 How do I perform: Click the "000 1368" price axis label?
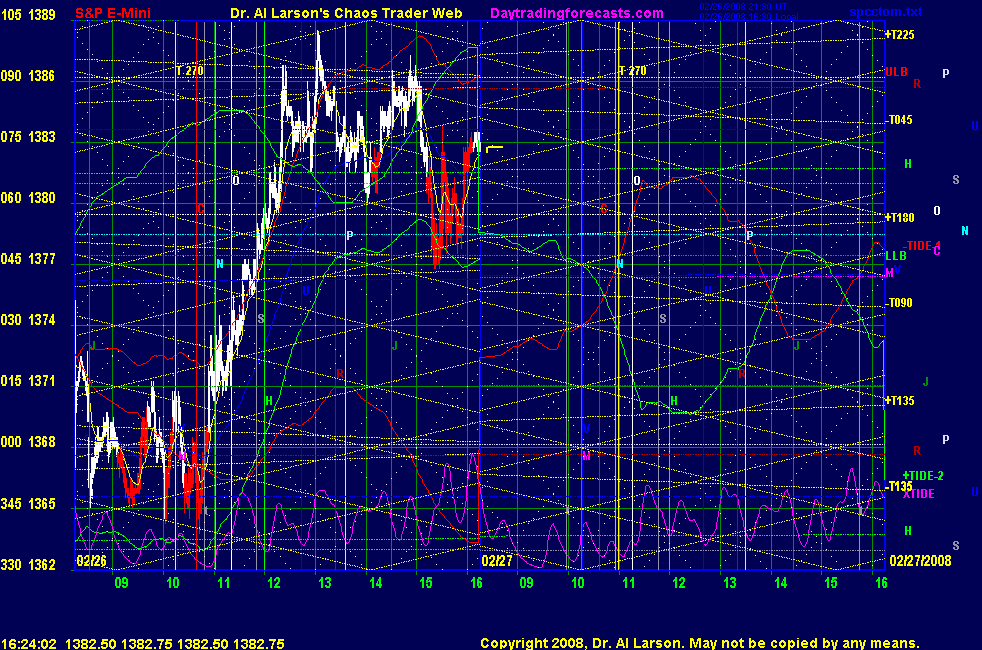(28, 442)
